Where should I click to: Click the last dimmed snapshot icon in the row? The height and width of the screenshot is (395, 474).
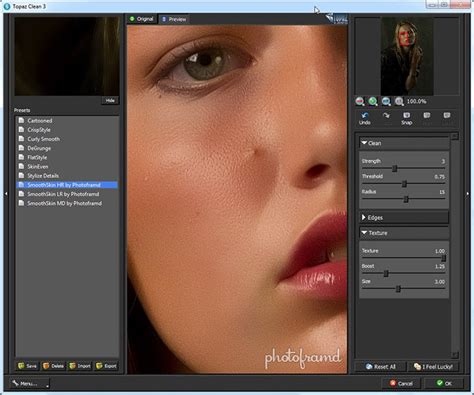(447, 115)
